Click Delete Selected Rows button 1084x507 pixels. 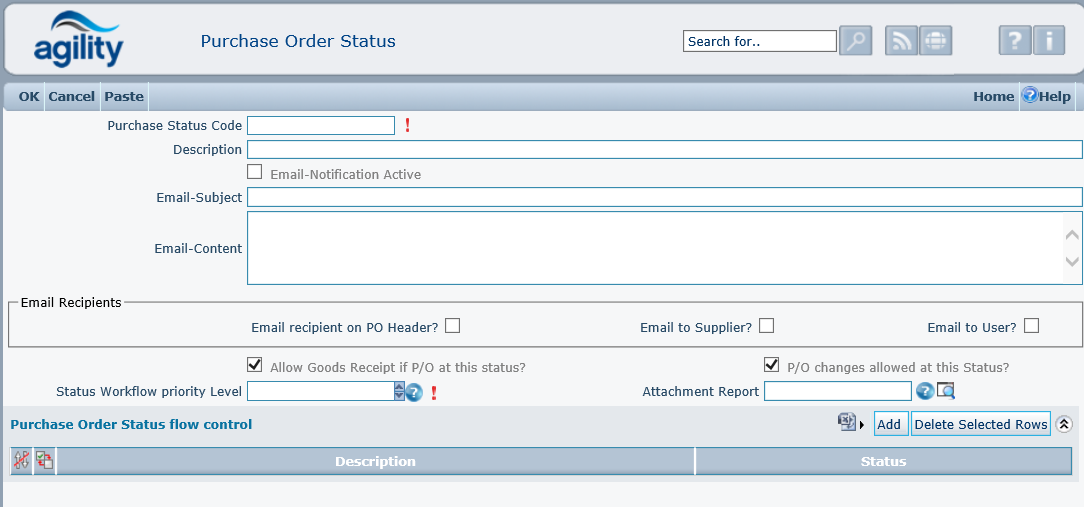980,424
